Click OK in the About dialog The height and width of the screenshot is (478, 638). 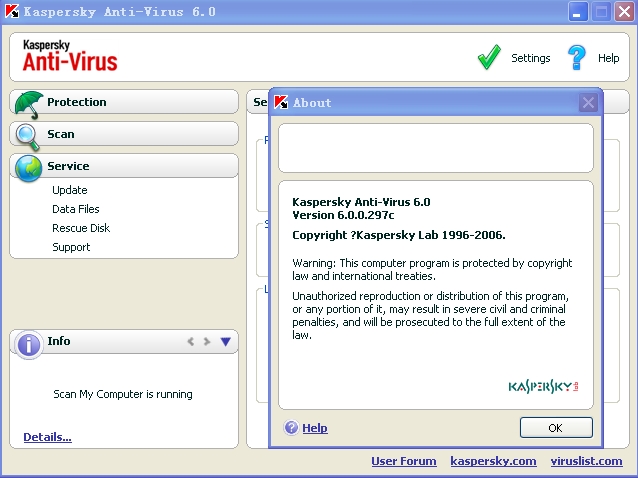click(556, 428)
